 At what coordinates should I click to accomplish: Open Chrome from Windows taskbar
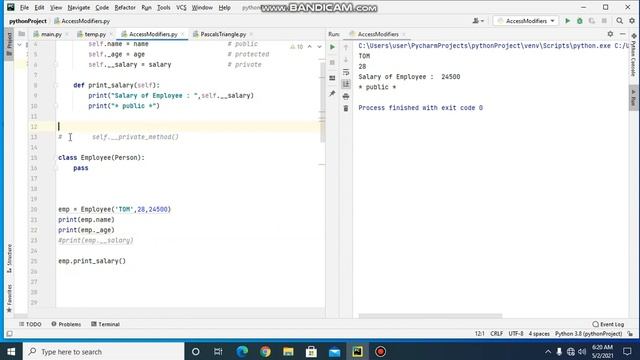[265, 351]
